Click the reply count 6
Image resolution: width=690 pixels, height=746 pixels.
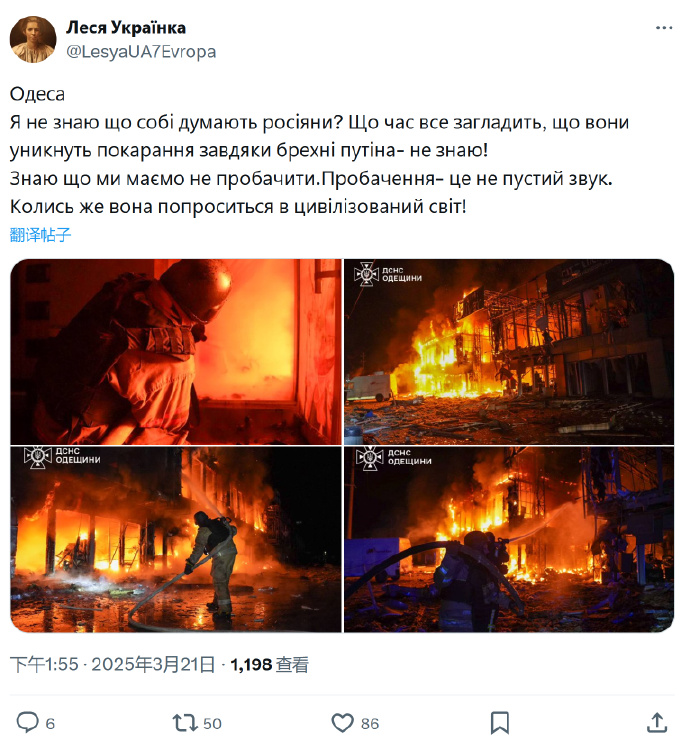(50, 724)
